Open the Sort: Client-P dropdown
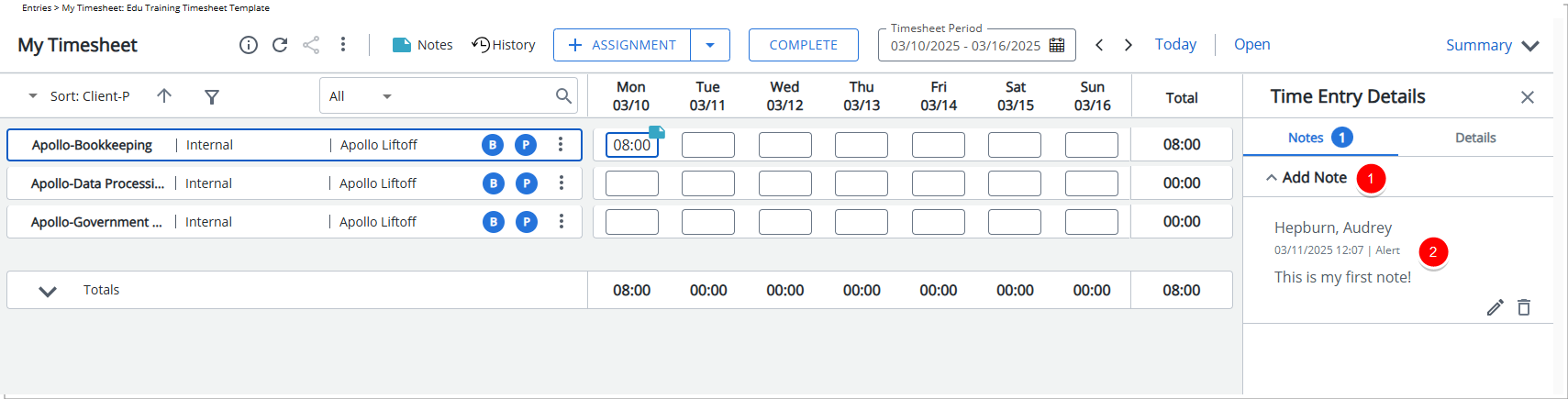The image size is (1568, 399). tap(81, 95)
